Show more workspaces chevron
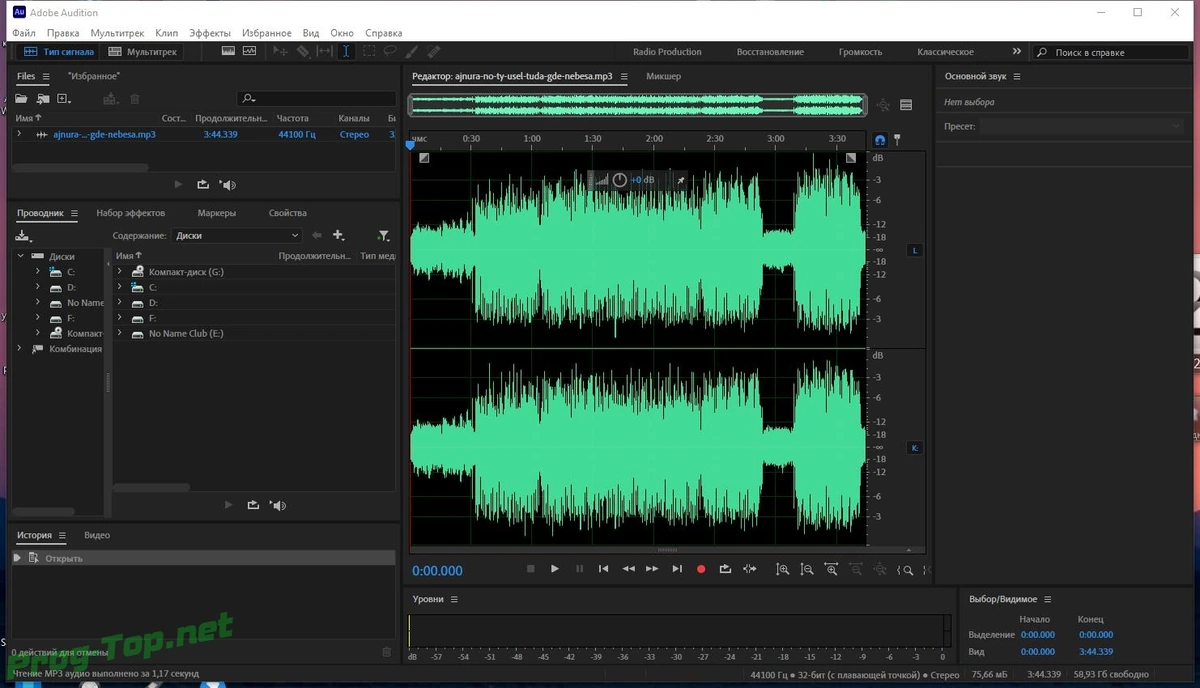This screenshot has height=688, width=1200. [x=1017, y=52]
